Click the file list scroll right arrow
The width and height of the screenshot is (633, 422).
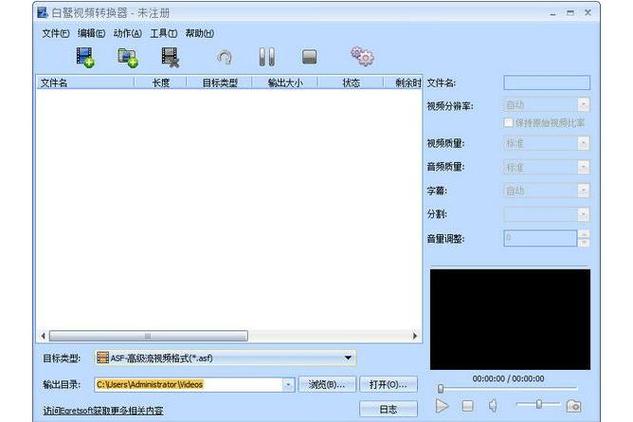(415, 336)
